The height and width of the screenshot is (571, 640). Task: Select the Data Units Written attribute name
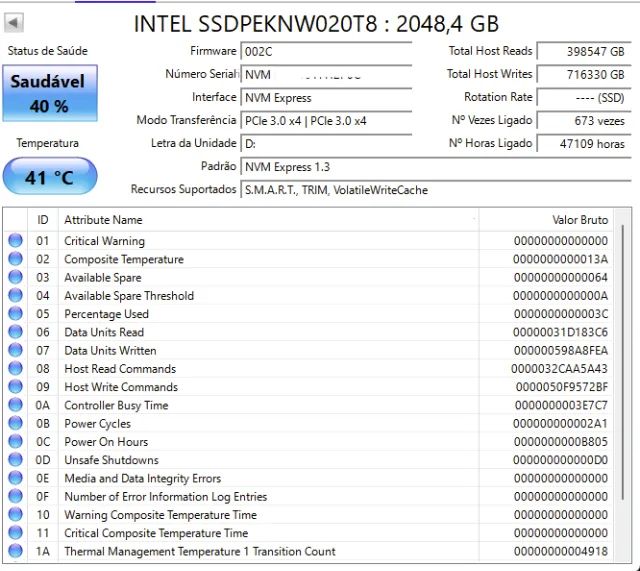point(110,351)
